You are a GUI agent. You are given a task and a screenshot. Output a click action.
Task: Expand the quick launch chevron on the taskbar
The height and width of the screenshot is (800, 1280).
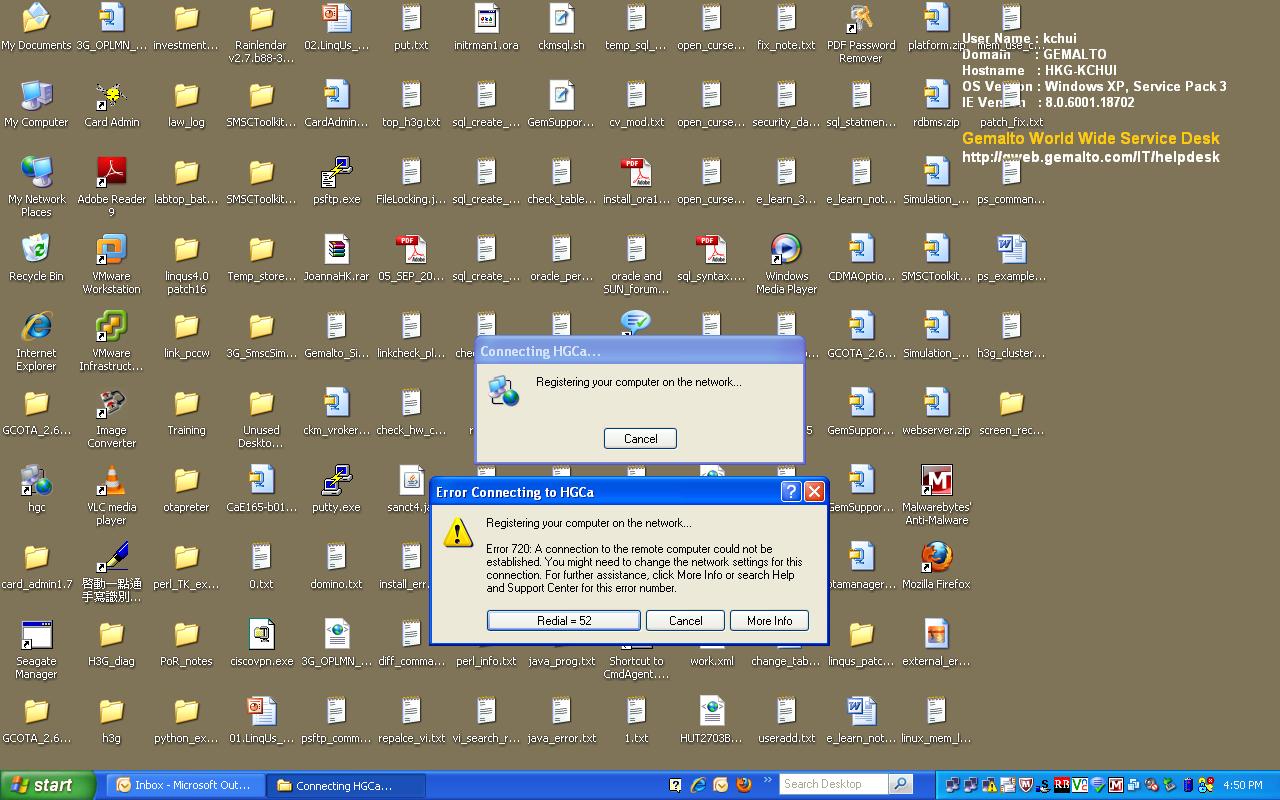point(768,781)
